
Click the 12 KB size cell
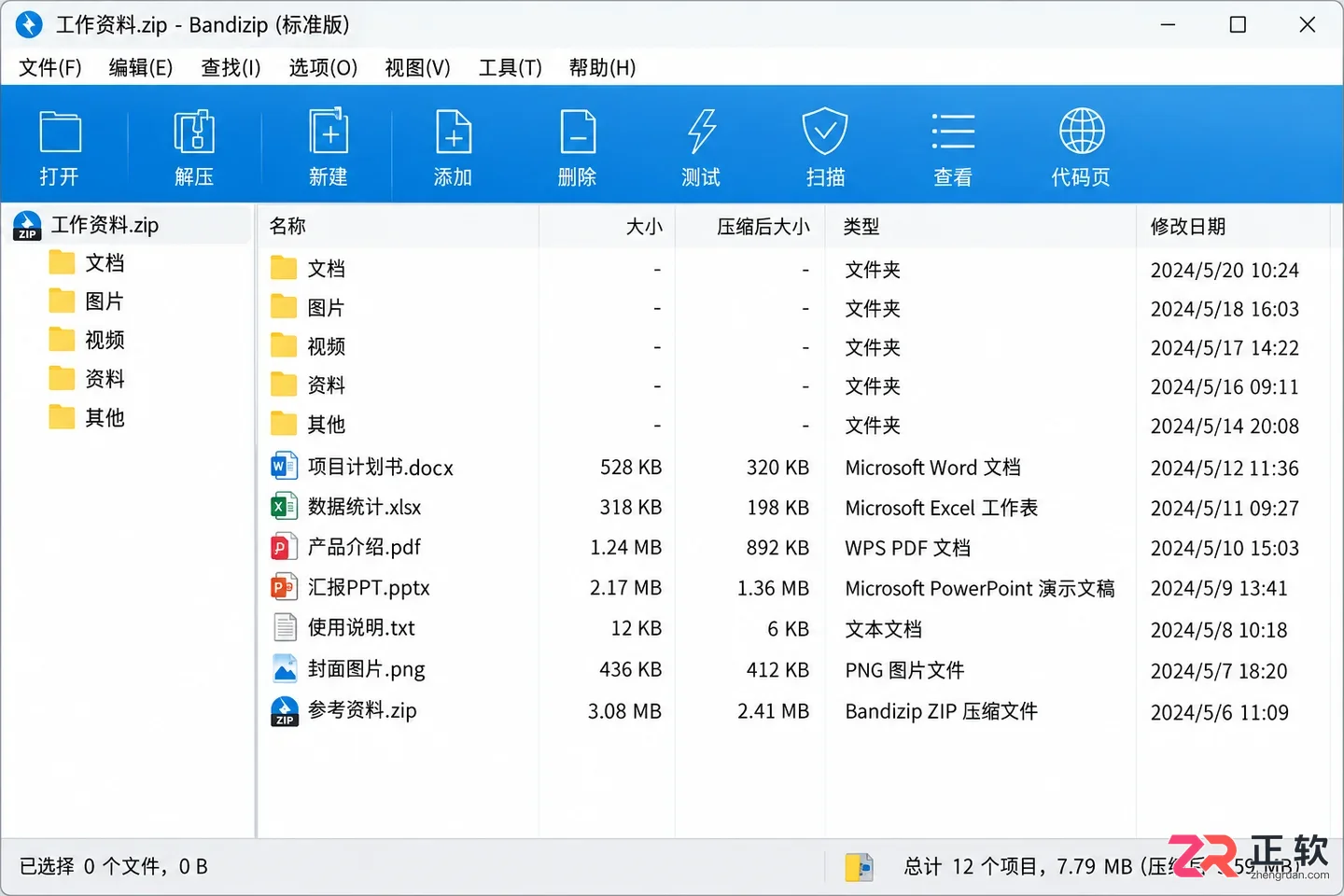(637, 629)
